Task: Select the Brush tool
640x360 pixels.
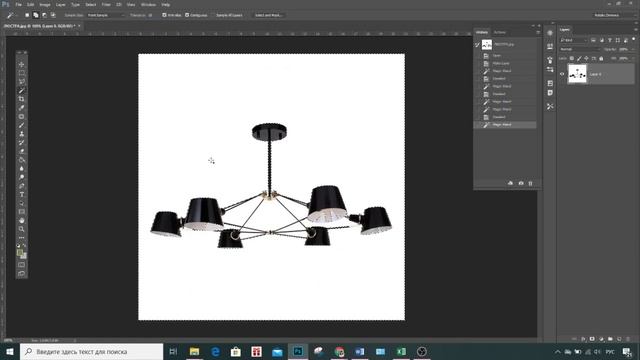Action: pos(22,125)
